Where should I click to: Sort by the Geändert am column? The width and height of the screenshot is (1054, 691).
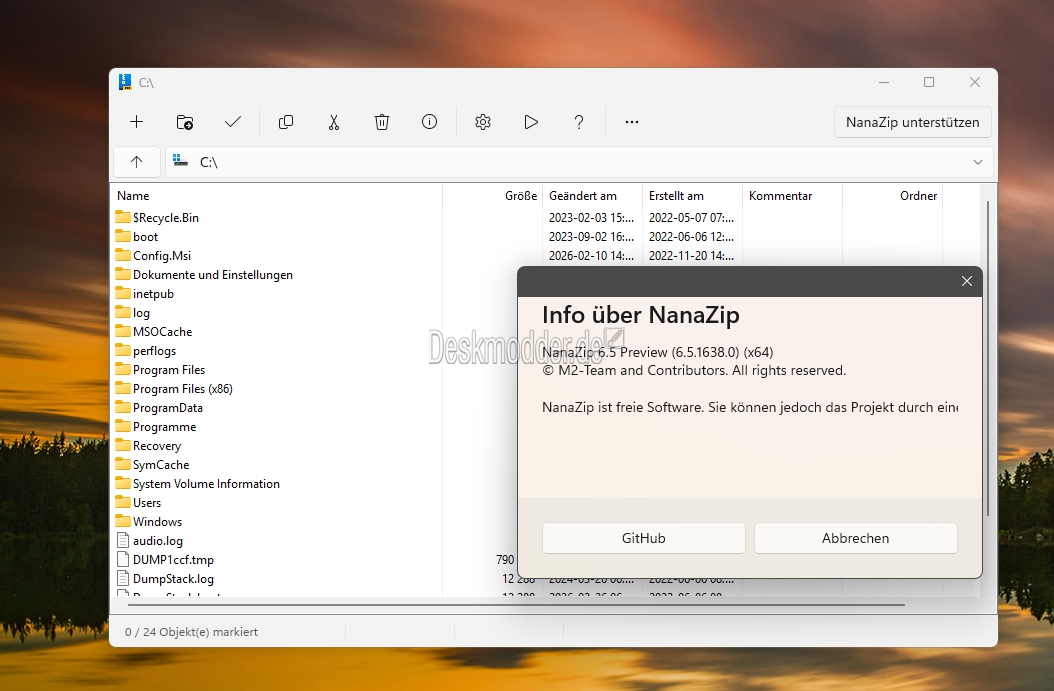[583, 196]
